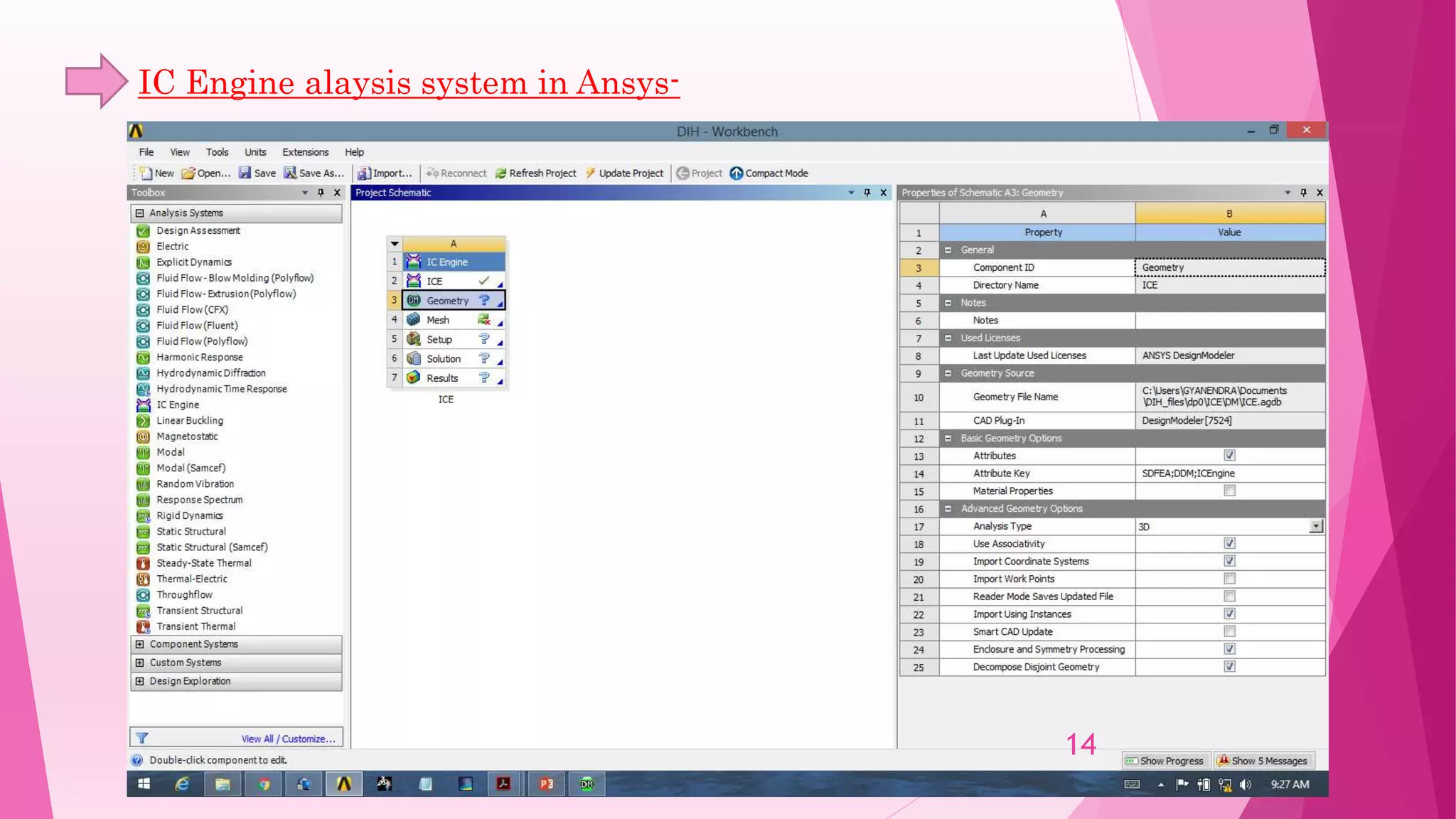Viewport: 1456px width, 819px height.
Task: Open the File menu
Action: [146, 152]
